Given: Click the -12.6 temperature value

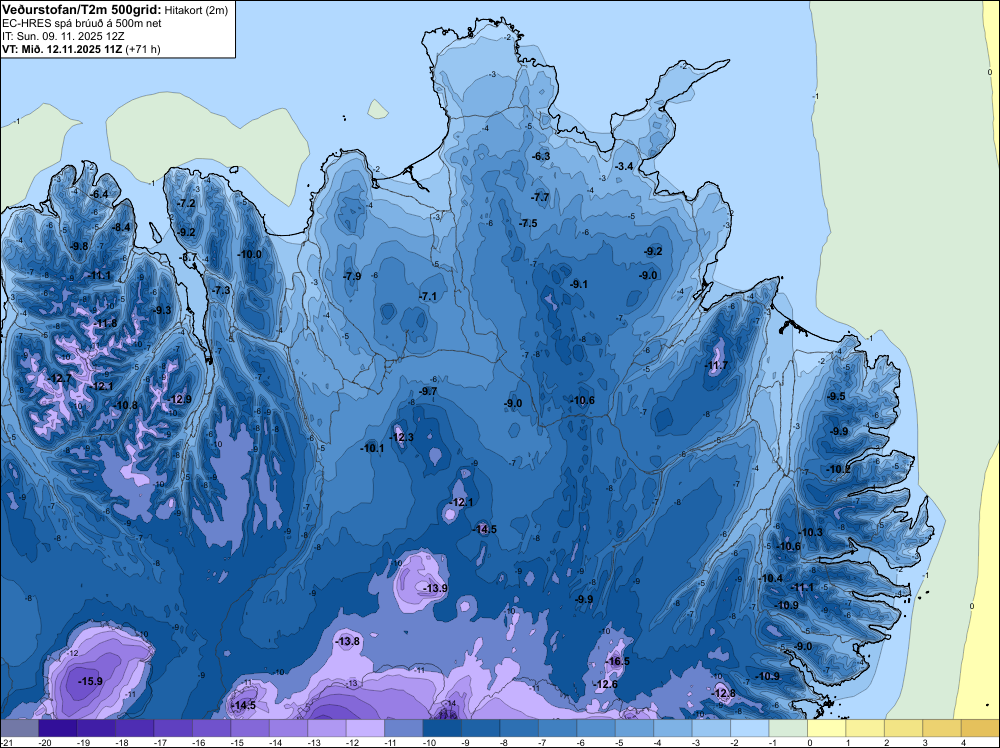Looking at the screenshot, I should point(606,684).
